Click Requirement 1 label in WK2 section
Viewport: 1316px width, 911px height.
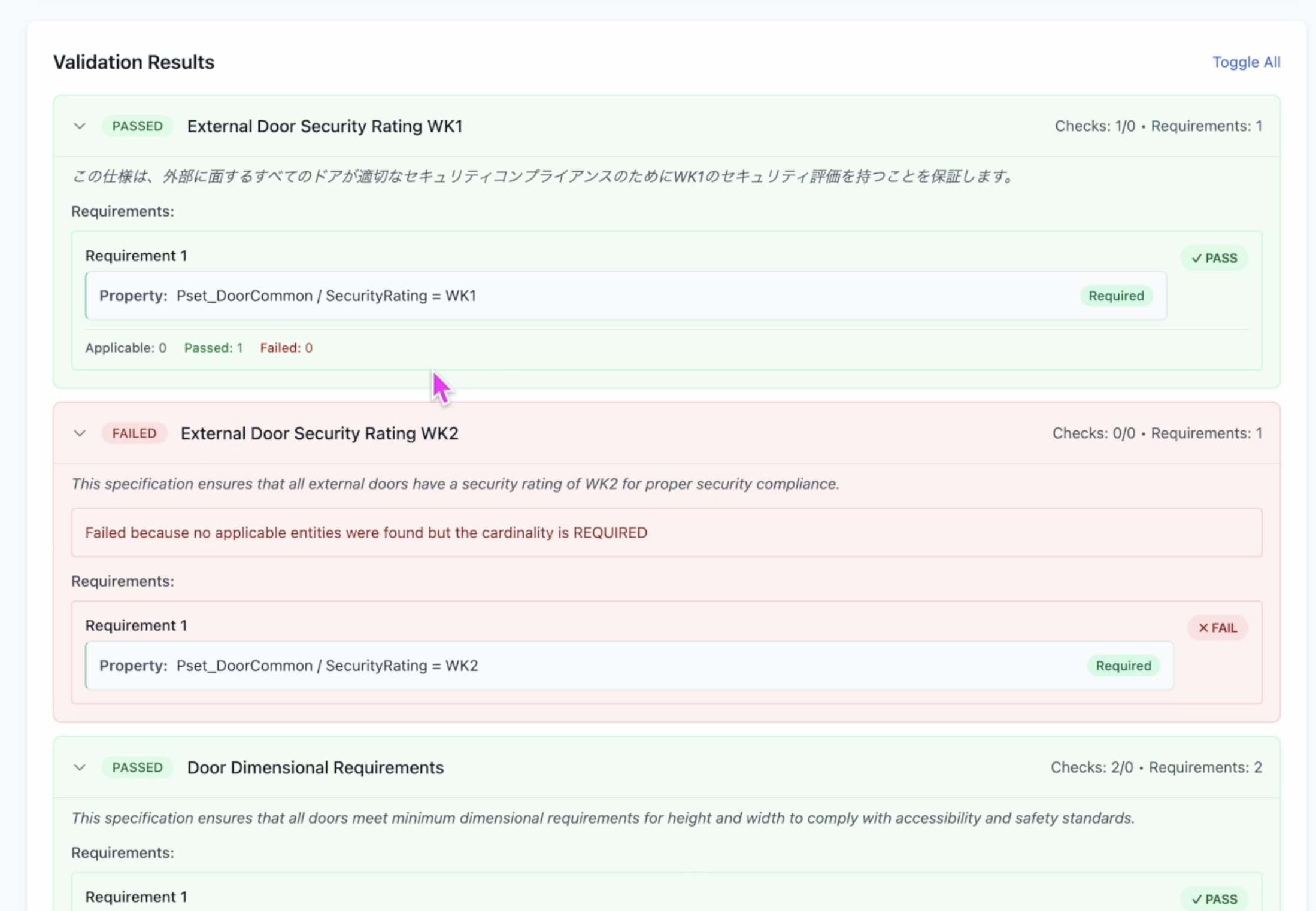(136, 625)
